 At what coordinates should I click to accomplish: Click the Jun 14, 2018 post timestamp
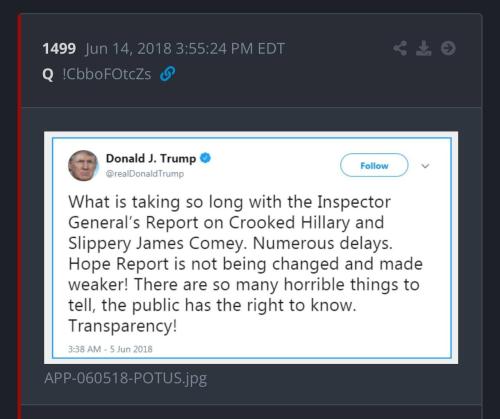click(185, 49)
